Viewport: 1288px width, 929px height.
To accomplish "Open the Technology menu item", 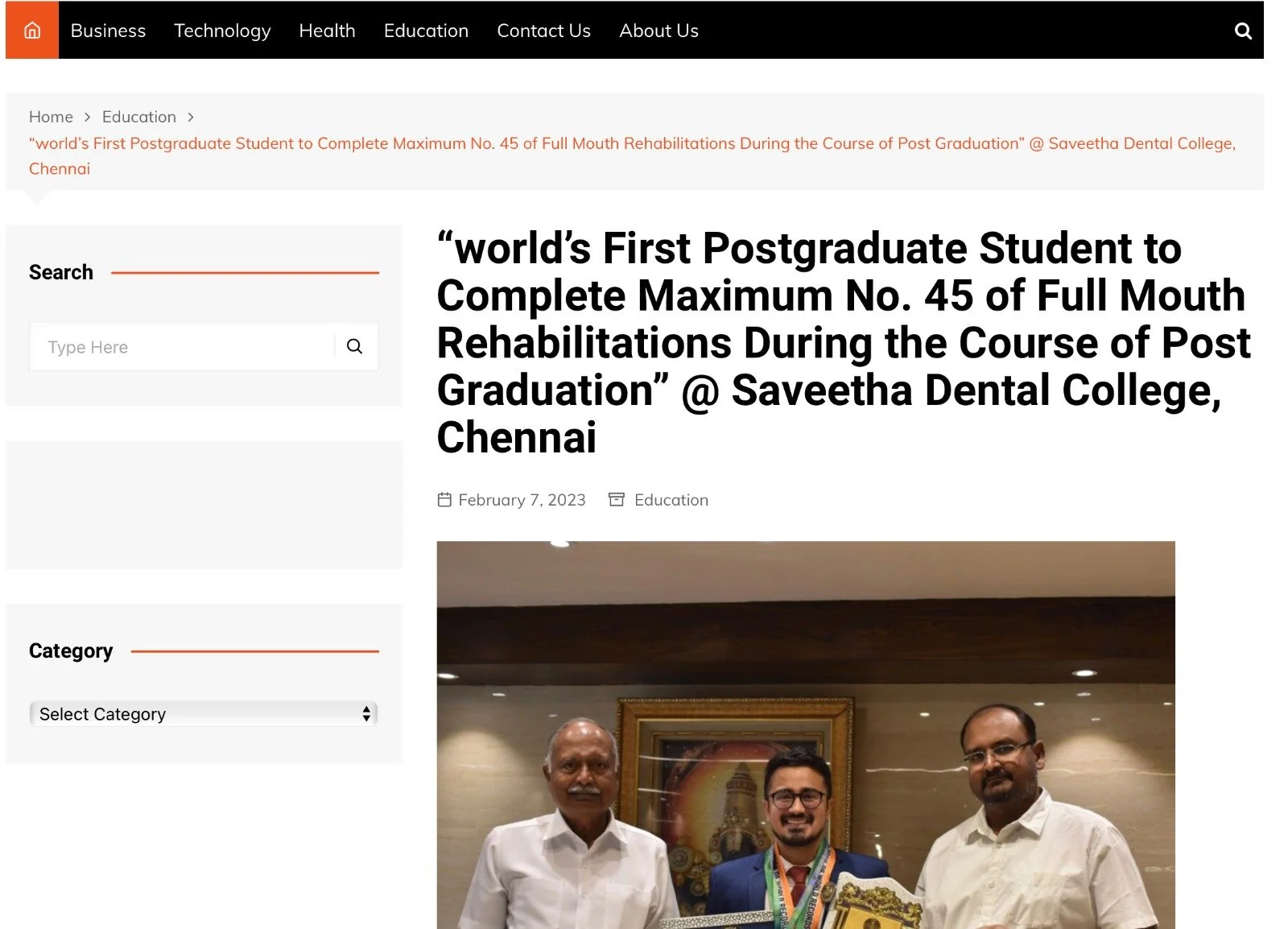I will coord(222,31).
